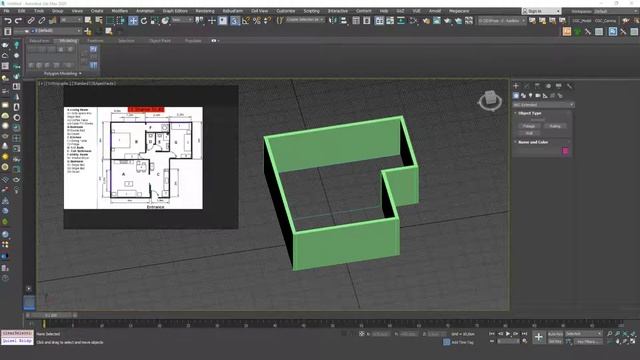Image resolution: width=640 pixels, height=360 pixels.
Task: Activate Select and Link tool
Action: (x=31, y=20)
